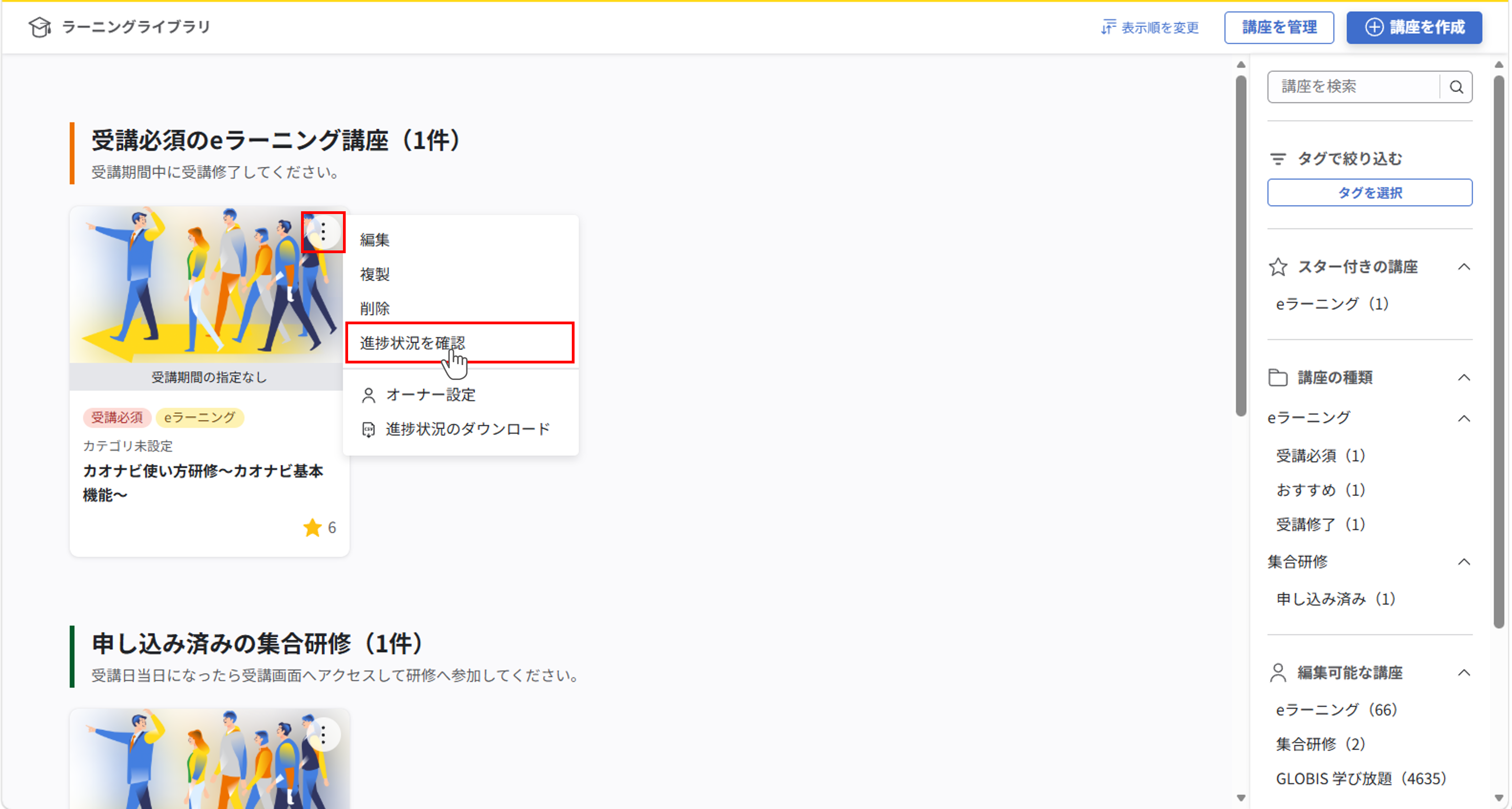The width and height of the screenshot is (1512, 809).
Task: Click the main content vertical scrollbar
Action: [x=1241, y=246]
